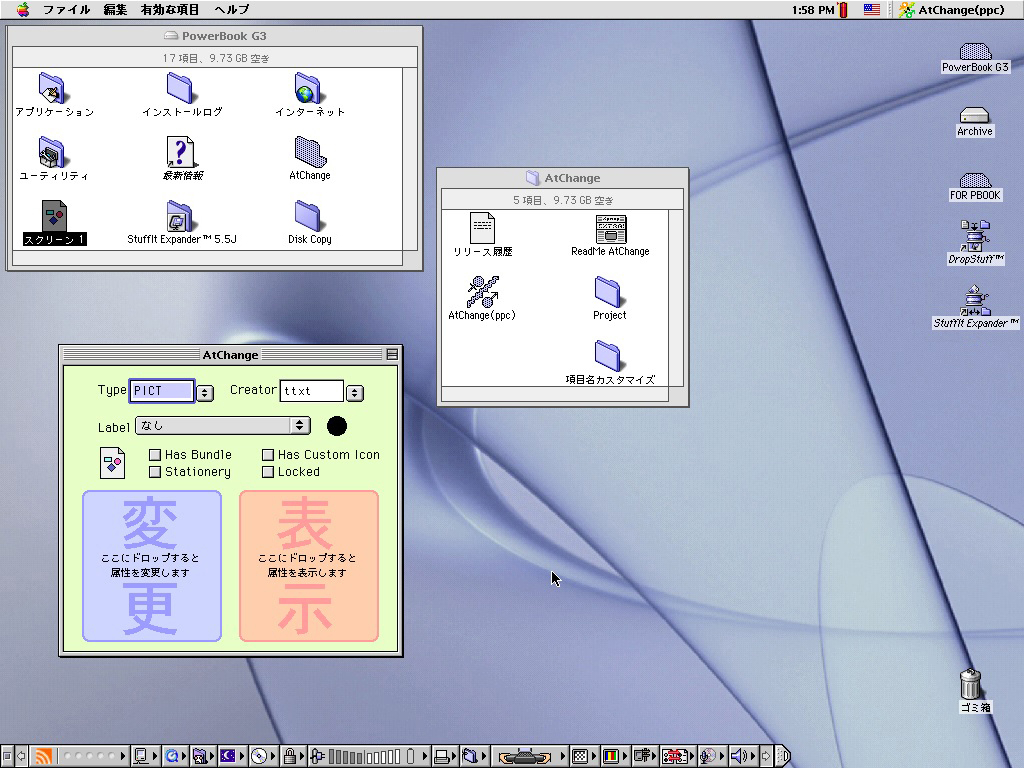
Task: Open the US flag keyboard menu
Action: point(872,10)
